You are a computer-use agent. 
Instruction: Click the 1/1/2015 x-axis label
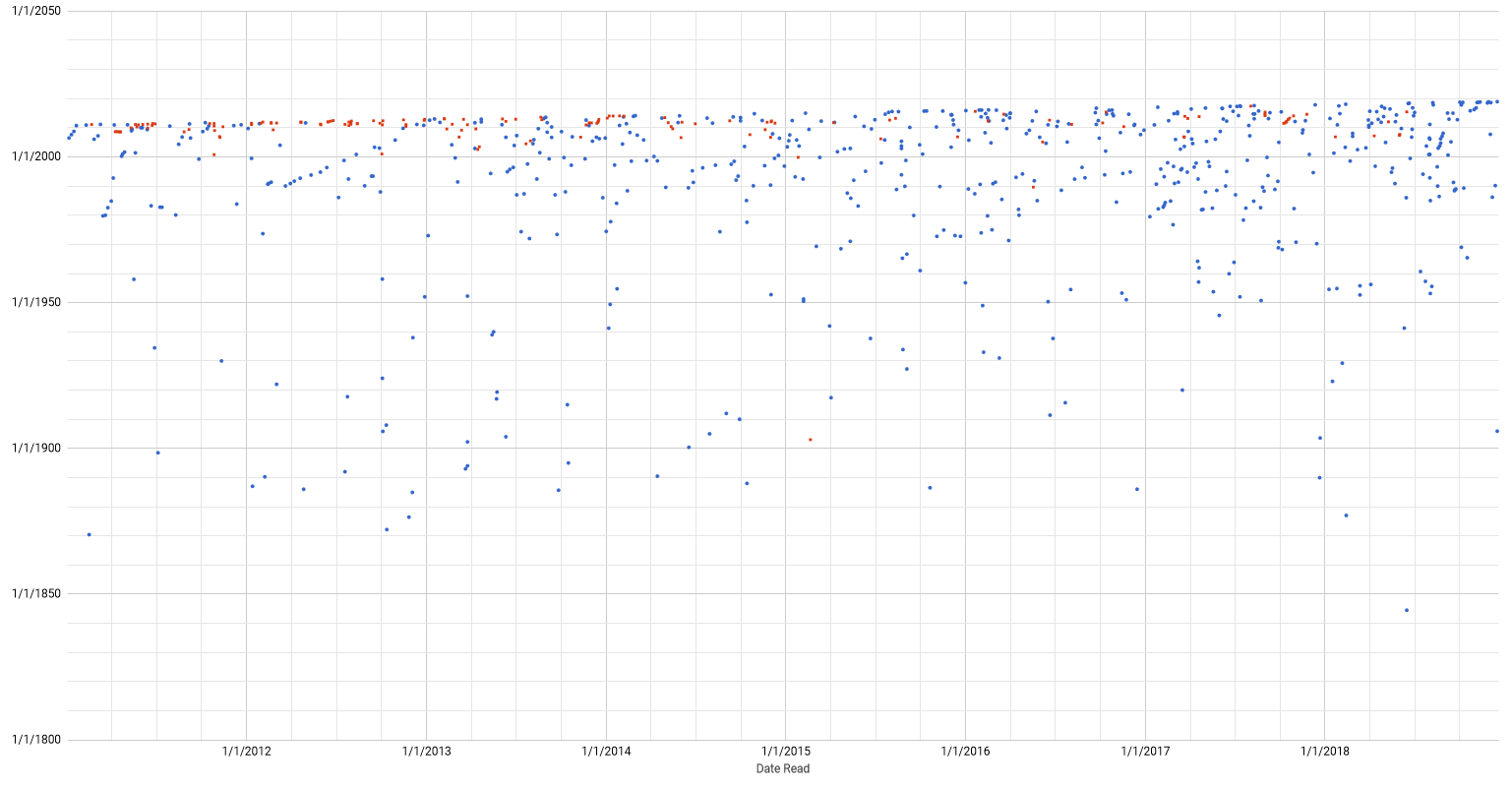pos(785,752)
